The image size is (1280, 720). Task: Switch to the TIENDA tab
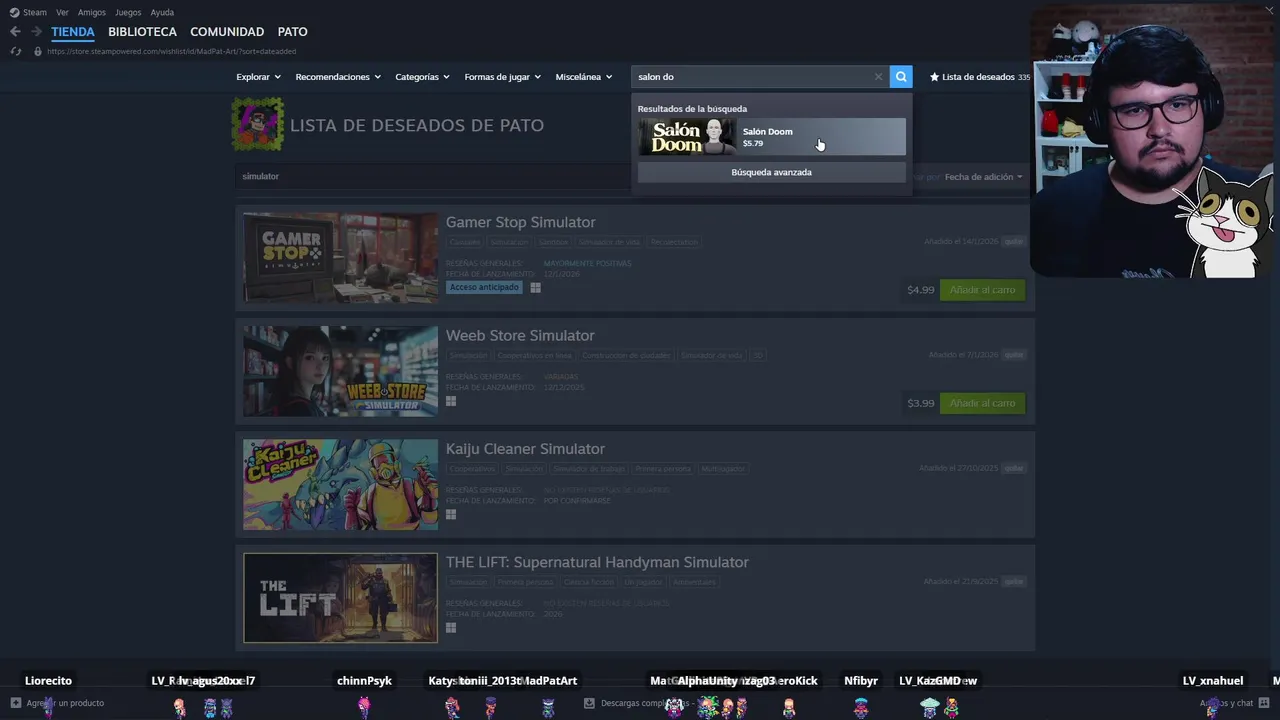(73, 32)
